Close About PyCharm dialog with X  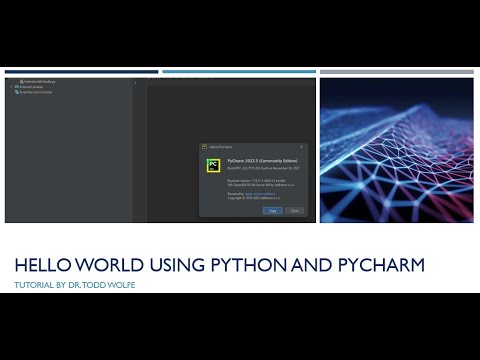click(x=302, y=147)
